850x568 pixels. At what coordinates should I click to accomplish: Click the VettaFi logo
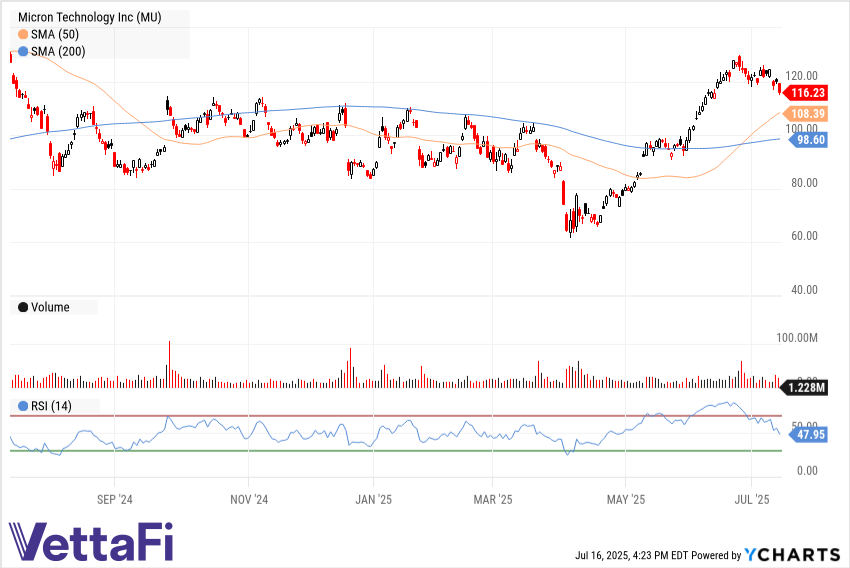pyautogui.click(x=91, y=542)
